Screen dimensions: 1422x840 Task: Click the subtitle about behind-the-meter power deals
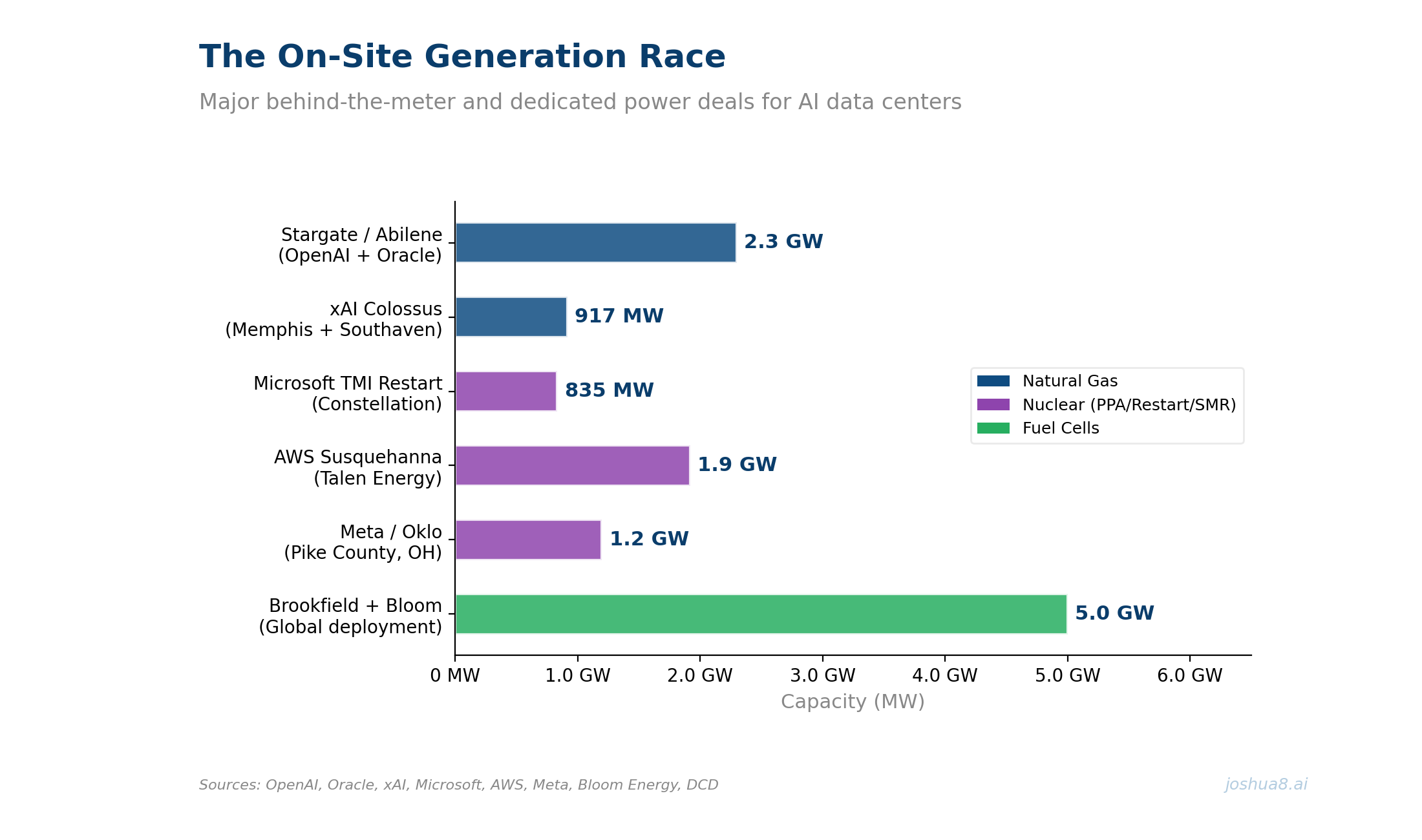[580, 102]
